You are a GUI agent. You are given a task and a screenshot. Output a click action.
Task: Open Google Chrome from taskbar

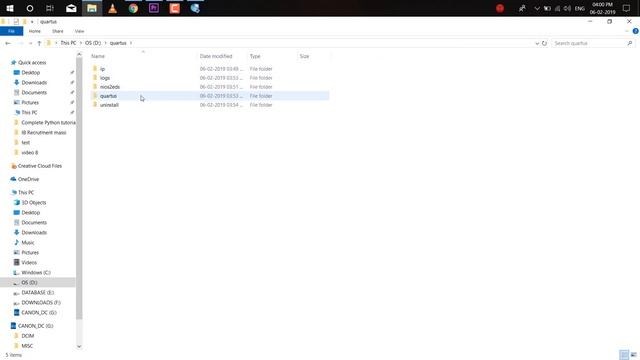point(133,8)
